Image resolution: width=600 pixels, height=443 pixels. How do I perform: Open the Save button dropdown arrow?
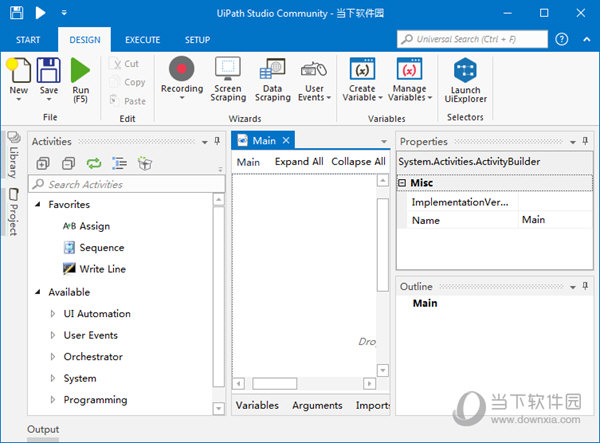[49, 99]
